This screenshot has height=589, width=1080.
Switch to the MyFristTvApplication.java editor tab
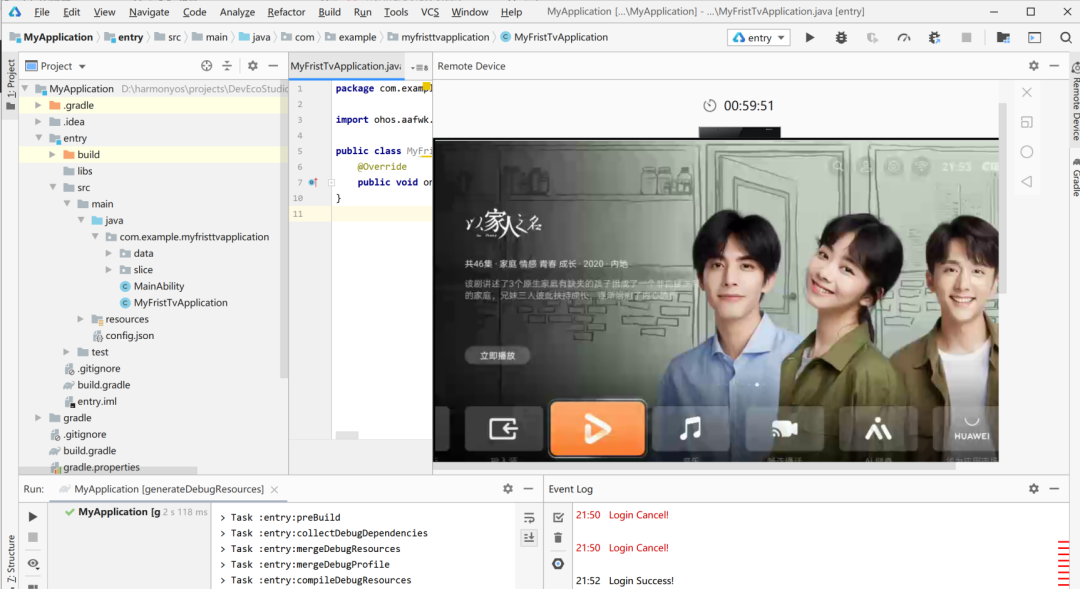[343, 66]
